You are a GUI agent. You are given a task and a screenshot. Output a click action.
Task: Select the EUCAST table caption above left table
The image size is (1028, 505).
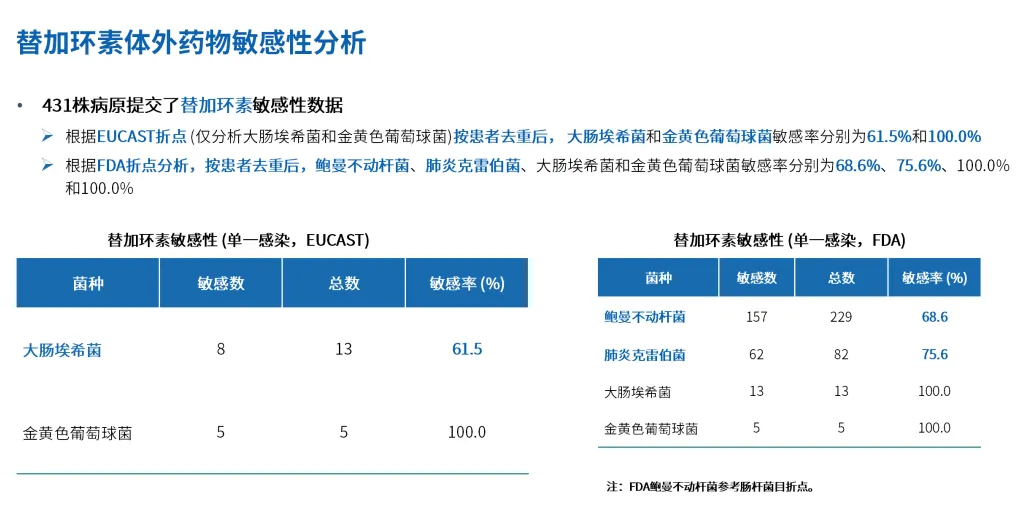pyautogui.click(x=238, y=240)
